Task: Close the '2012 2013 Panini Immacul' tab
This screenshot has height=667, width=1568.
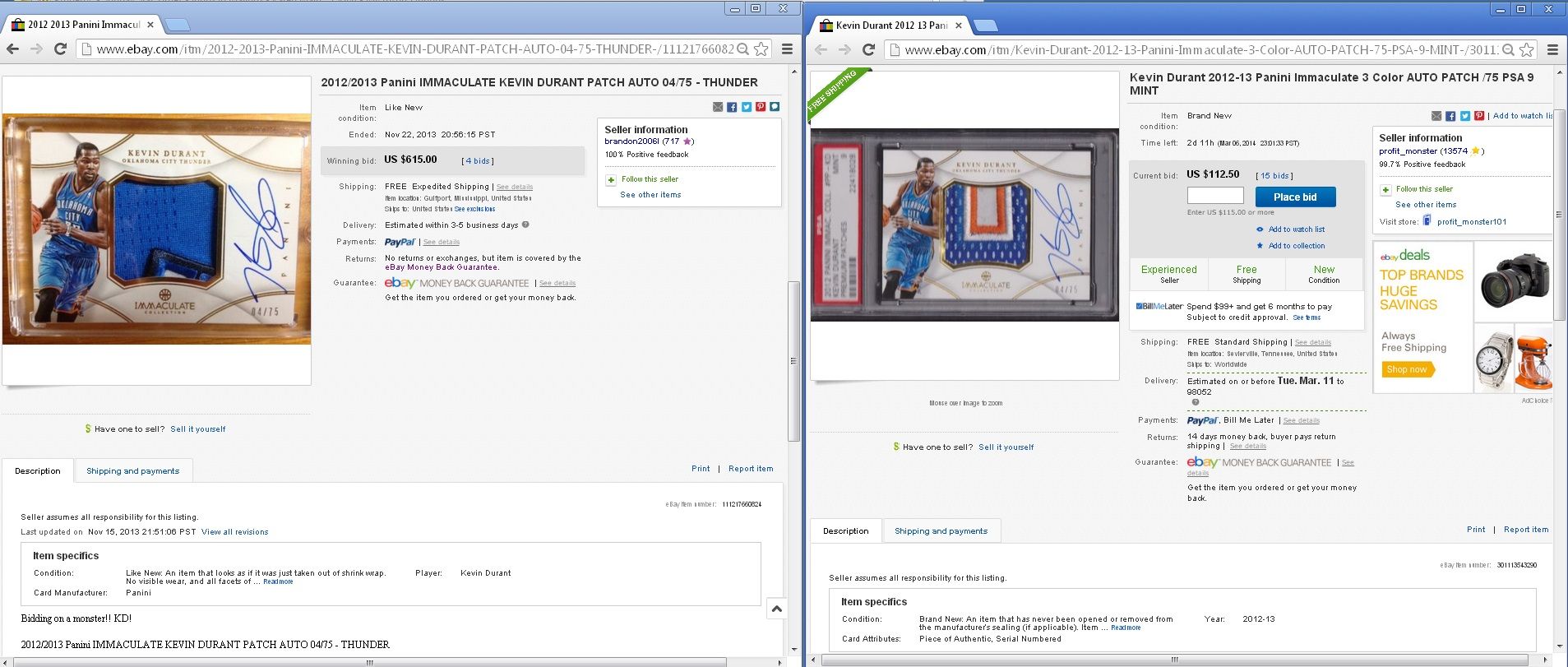Action: 150,25
